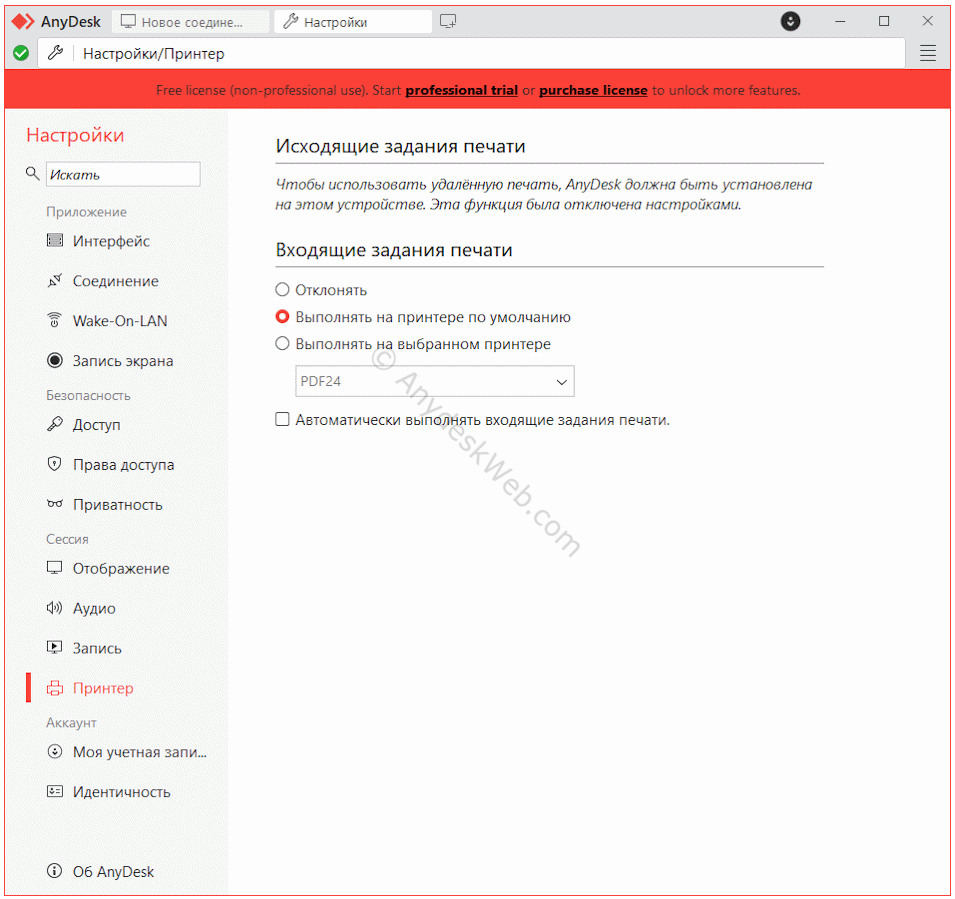Click the Интерфейс sidebar icon

(x=55, y=241)
